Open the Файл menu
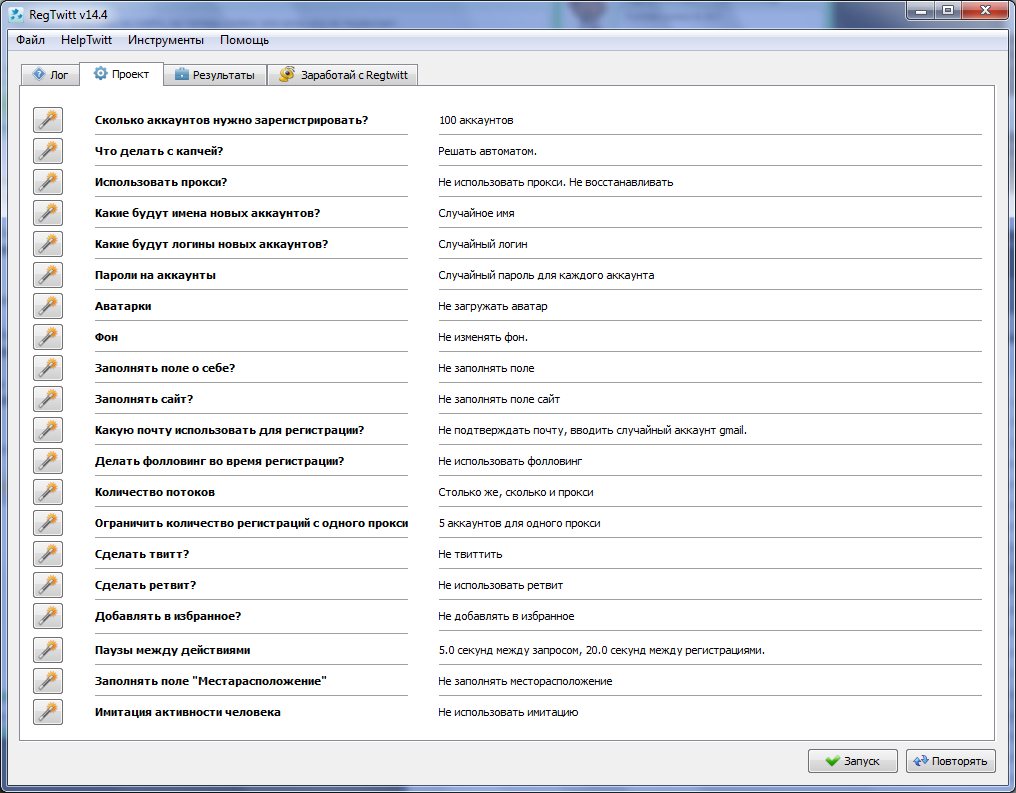 (30, 40)
